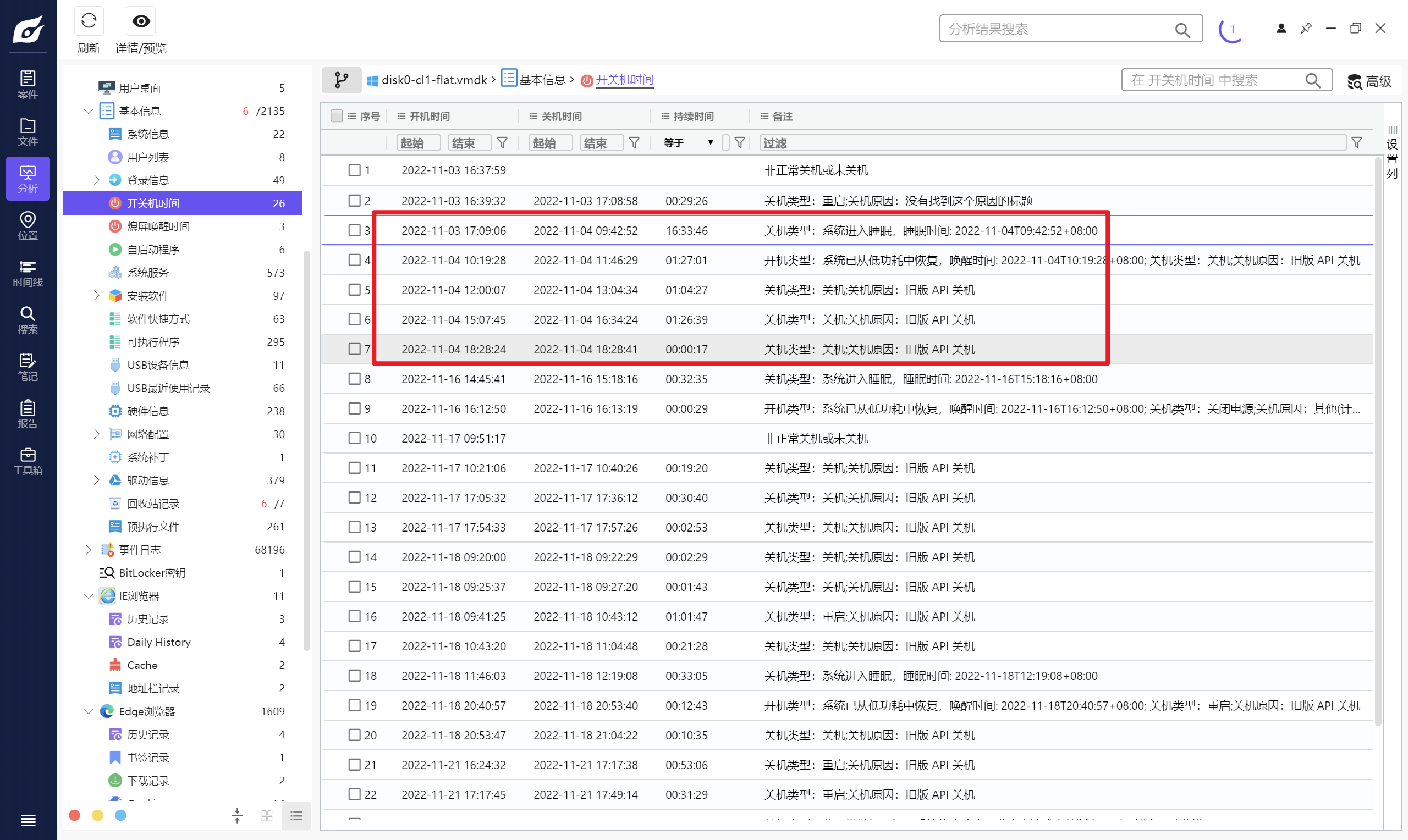Collapse the Edge浏览器 tree node
The height and width of the screenshot is (840, 1408).
click(x=89, y=711)
